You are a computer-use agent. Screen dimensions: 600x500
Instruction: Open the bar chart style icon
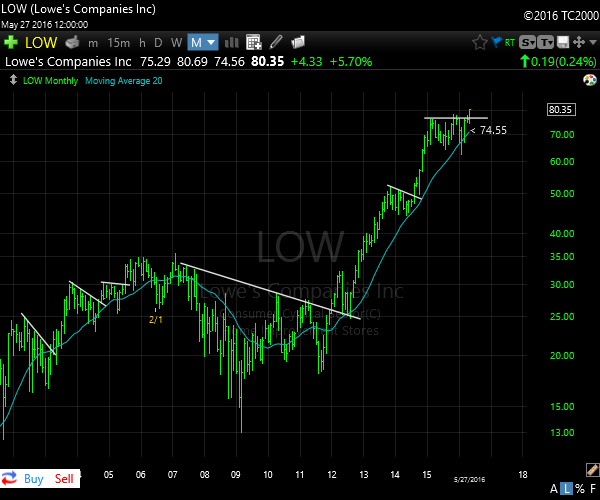232,42
